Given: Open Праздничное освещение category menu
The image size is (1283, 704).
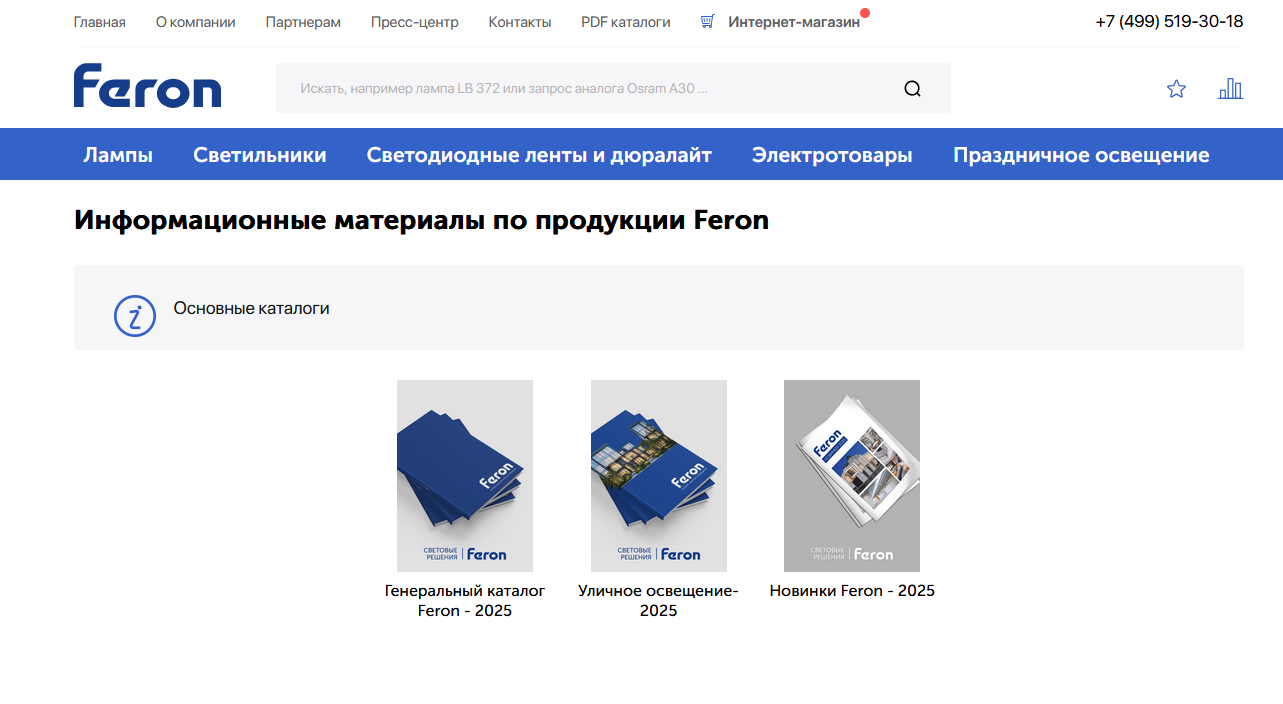Looking at the screenshot, I should click(1081, 155).
